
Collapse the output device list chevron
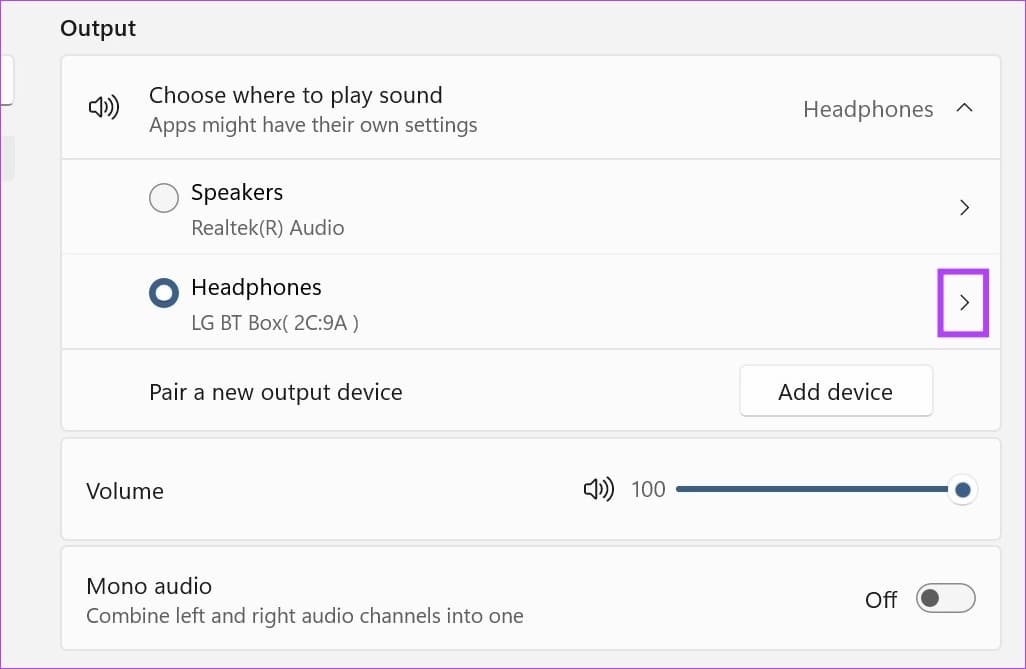click(x=964, y=108)
